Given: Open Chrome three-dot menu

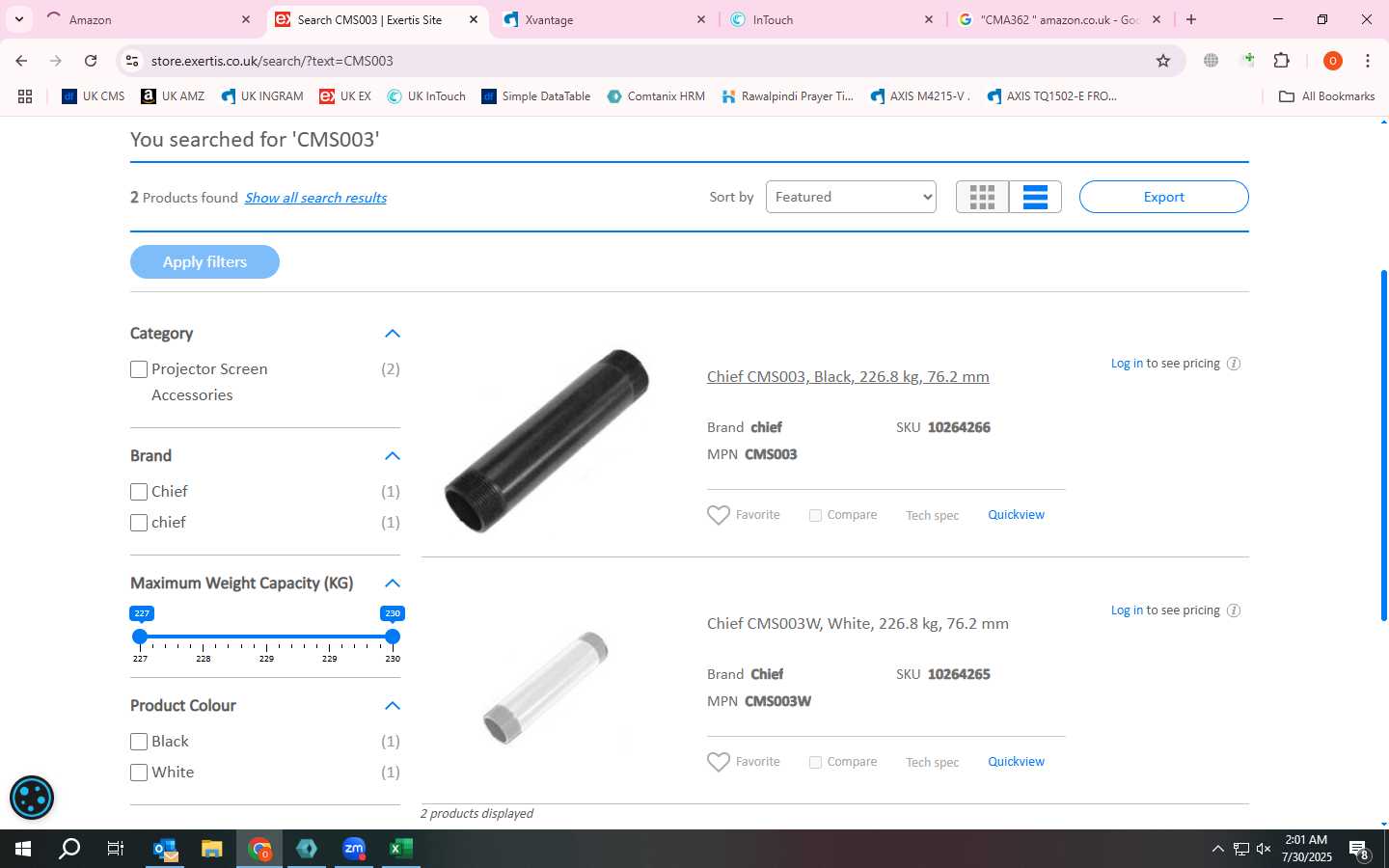Looking at the screenshot, I should click(1368, 61).
